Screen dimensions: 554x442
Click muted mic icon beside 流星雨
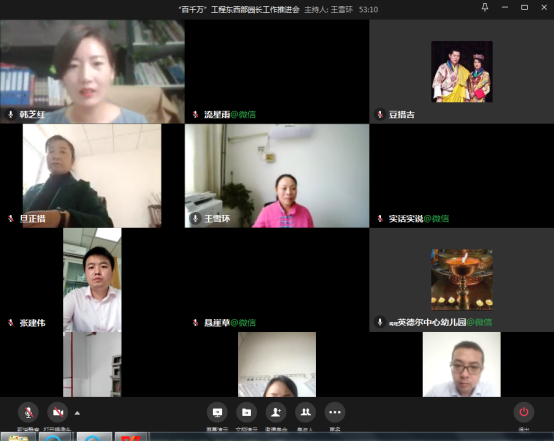click(195, 114)
